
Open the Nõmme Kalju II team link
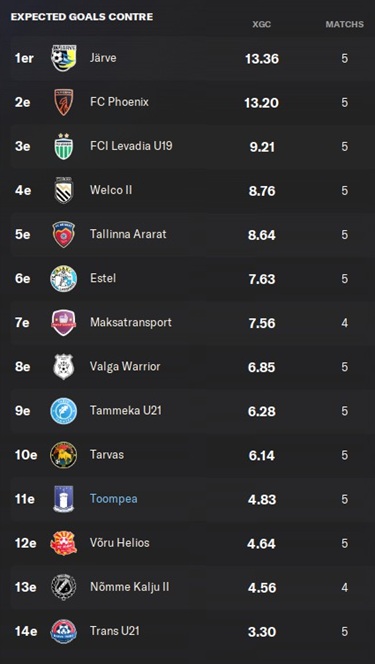130,587
